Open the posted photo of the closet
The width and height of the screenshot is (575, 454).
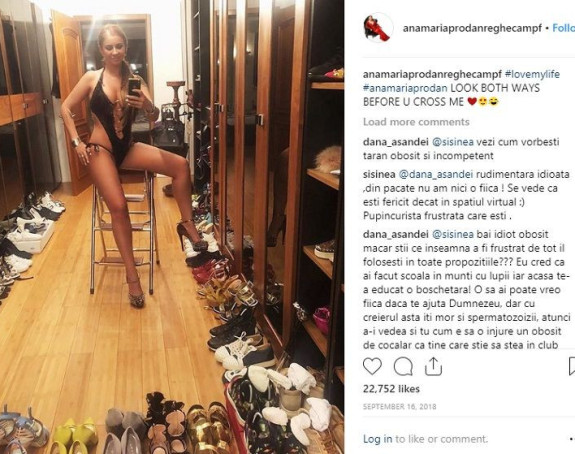[172, 227]
